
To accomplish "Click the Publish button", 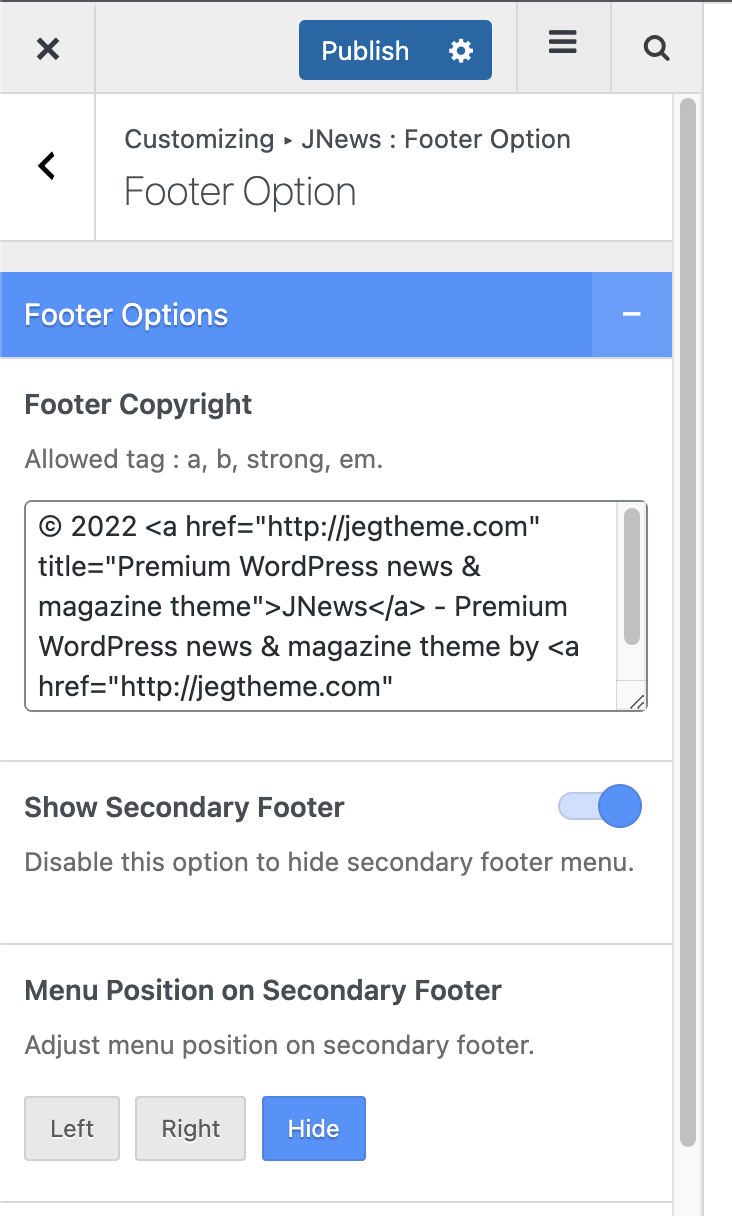I will point(365,51).
